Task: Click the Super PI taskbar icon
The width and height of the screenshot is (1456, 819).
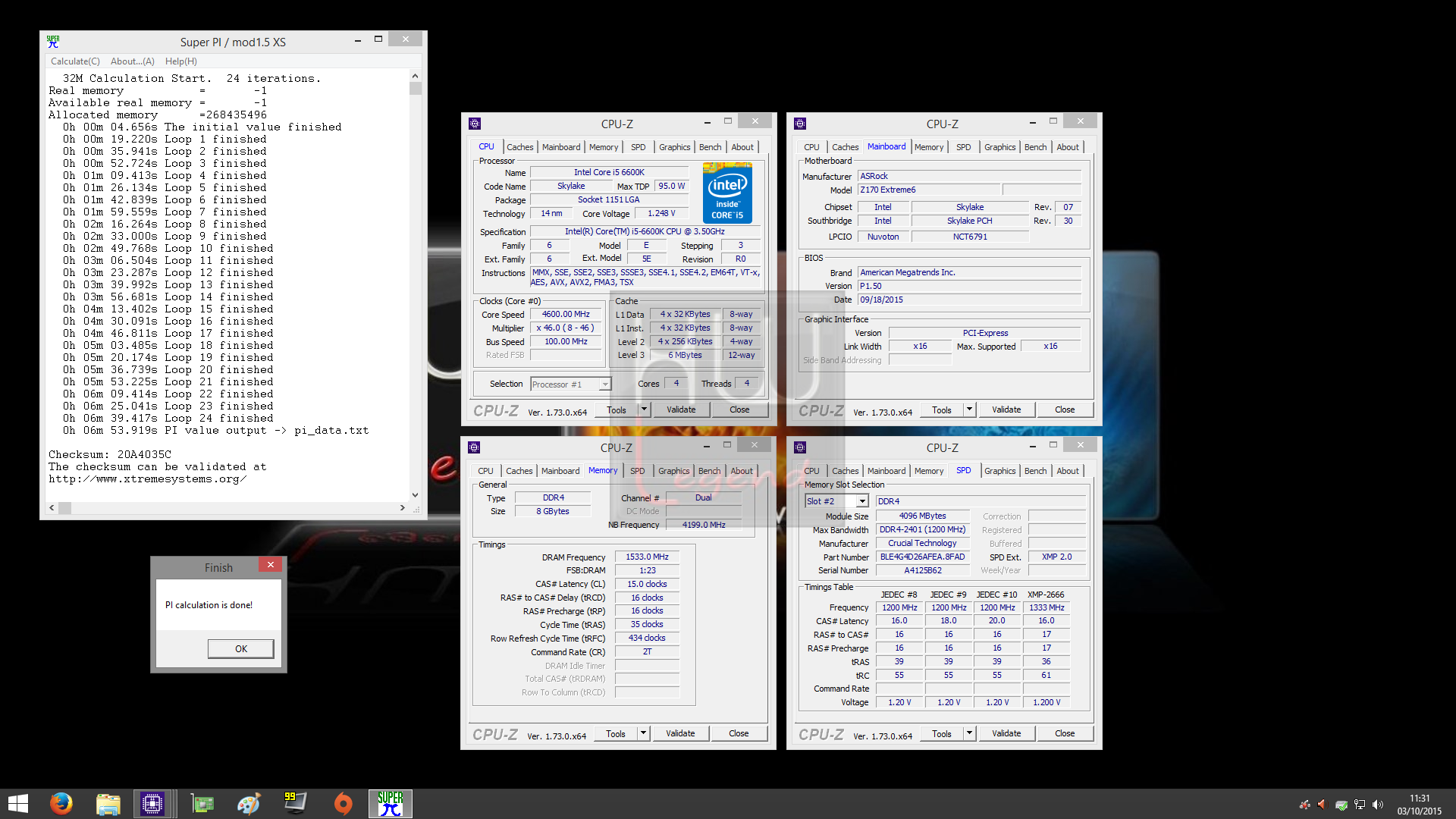Action: point(391,804)
